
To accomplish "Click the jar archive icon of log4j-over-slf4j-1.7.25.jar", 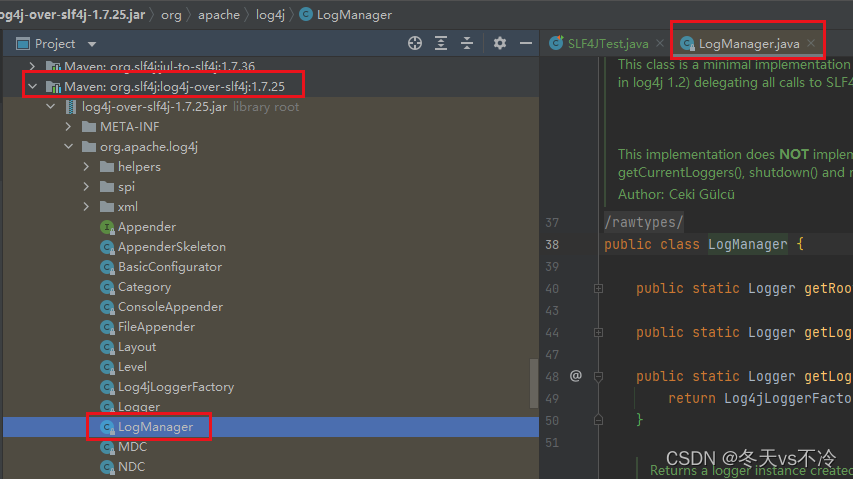I will 71,107.
